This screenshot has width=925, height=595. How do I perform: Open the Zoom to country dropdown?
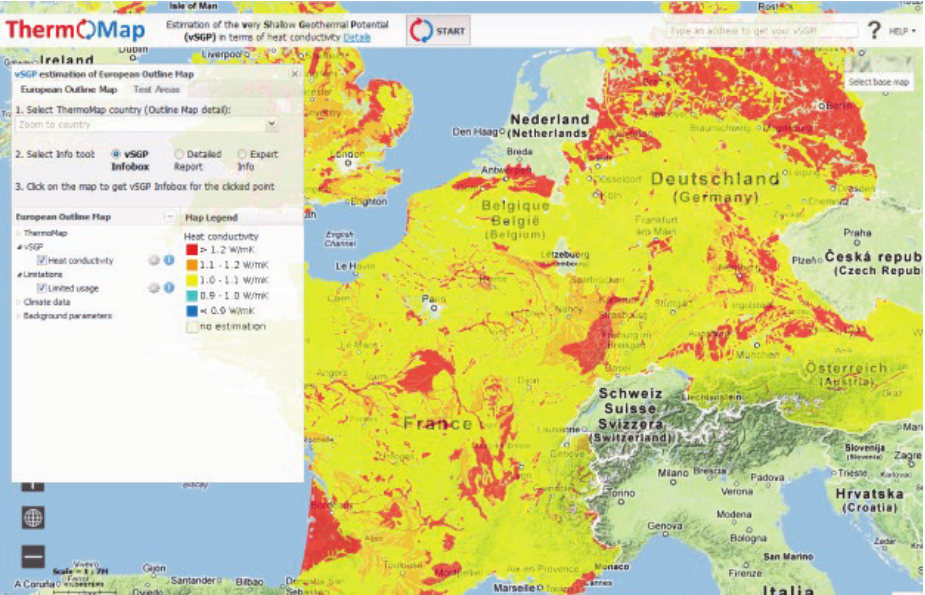click(147, 125)
